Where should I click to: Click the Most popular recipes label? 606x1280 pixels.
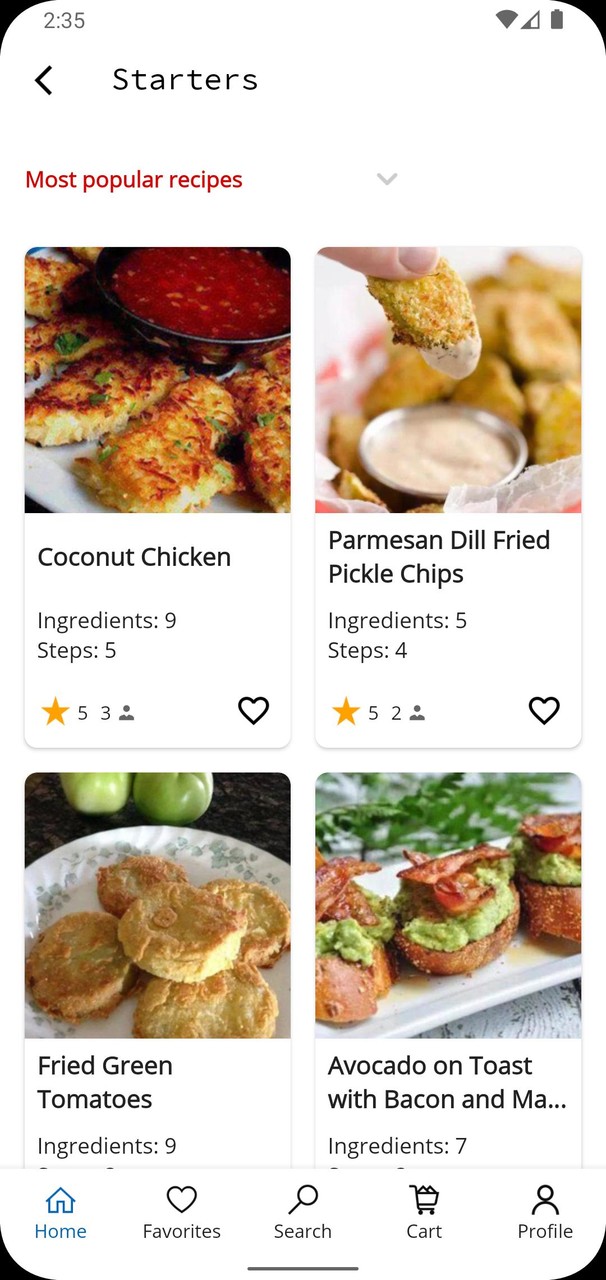[133, 179]
